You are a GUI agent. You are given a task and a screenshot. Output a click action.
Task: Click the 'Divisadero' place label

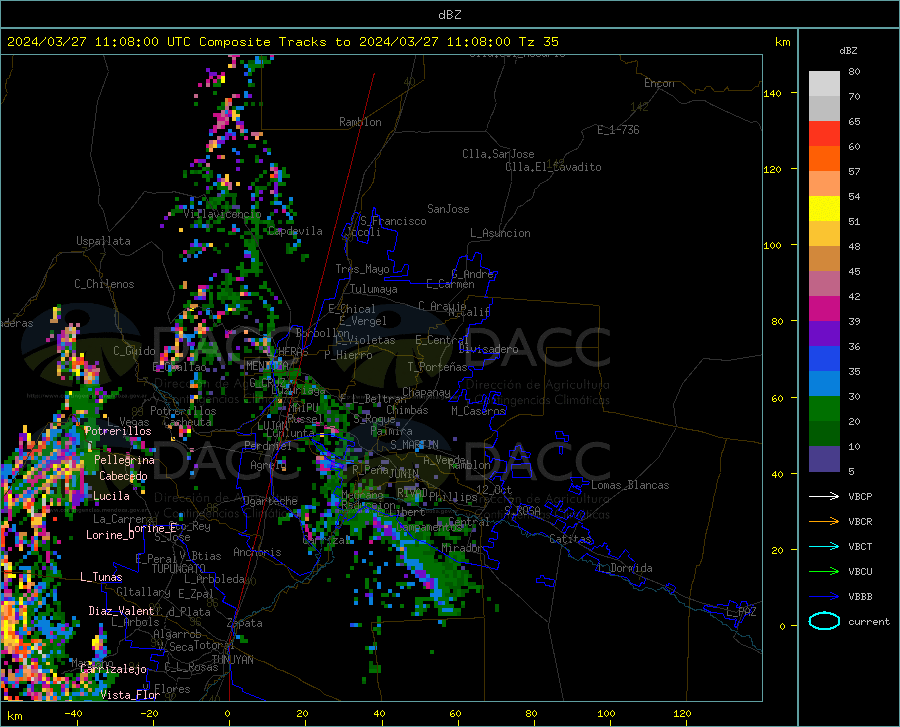pyautogui.click(x=488, y=349)
